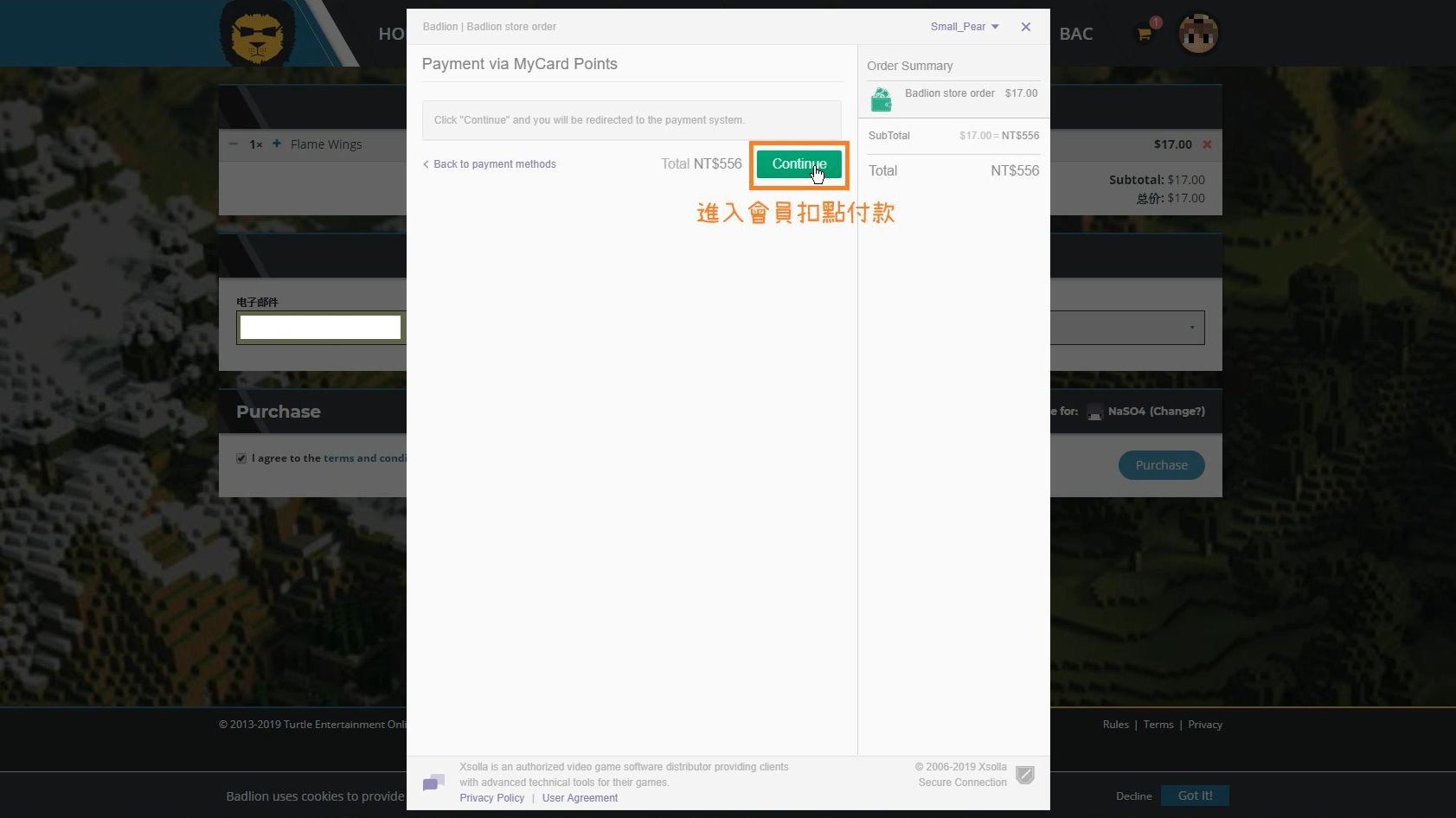Increase Flame Wings quantity with plus
The width and height of the screenshot is (1456, 818).
(x=277, y=144)
